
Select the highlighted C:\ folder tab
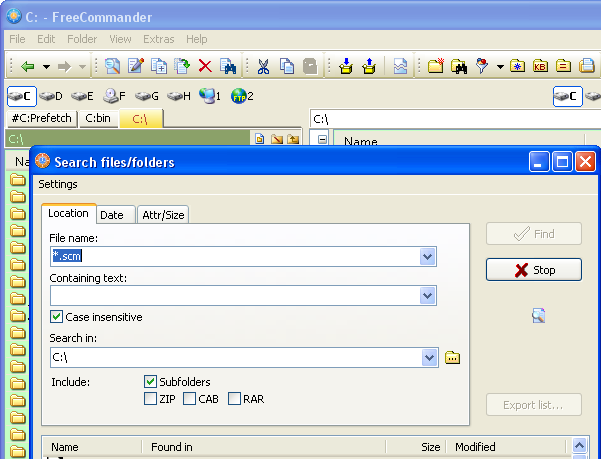(x=141, y=118)
